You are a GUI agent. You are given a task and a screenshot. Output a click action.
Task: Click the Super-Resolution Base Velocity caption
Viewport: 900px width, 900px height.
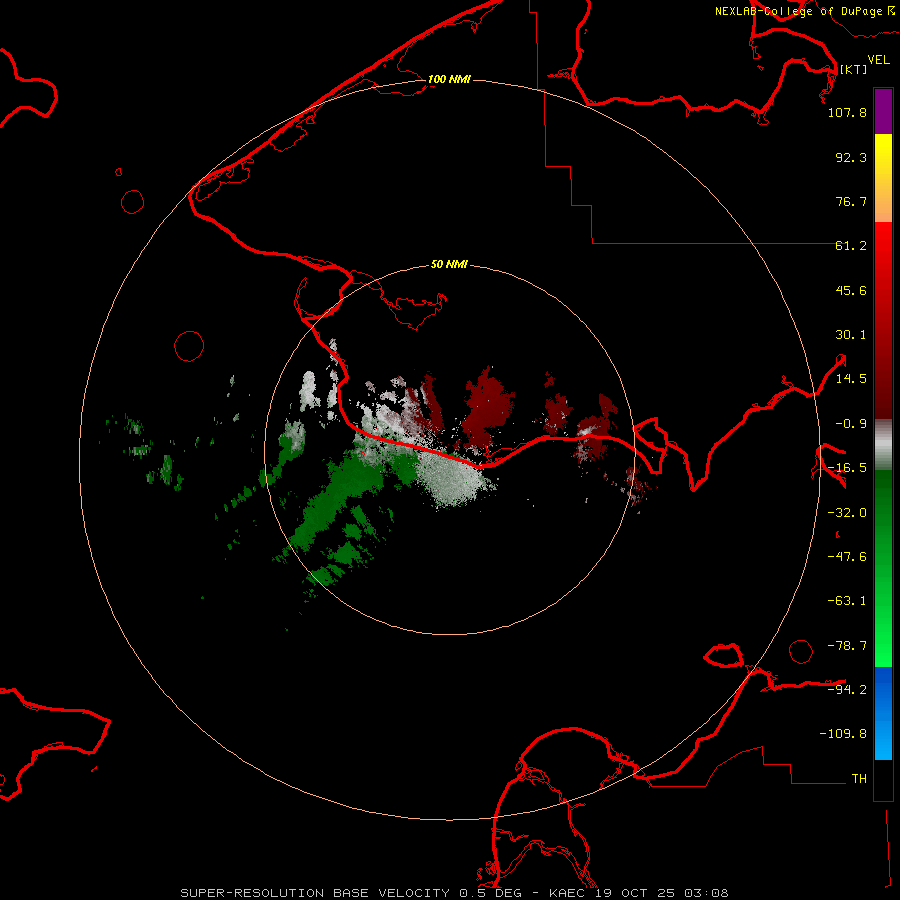454,893
